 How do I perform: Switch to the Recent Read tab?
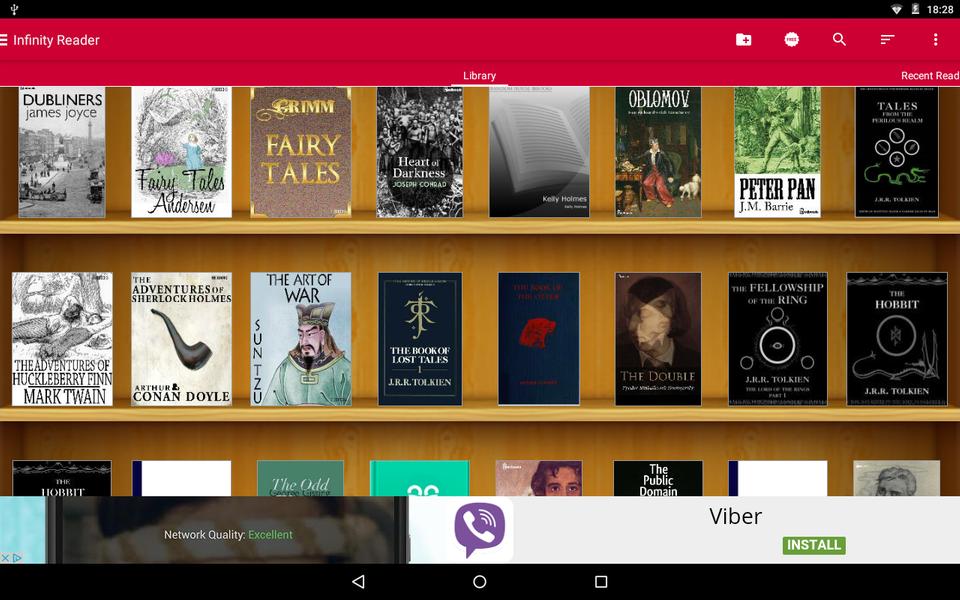pyautogui.click(x=930, y=76)
